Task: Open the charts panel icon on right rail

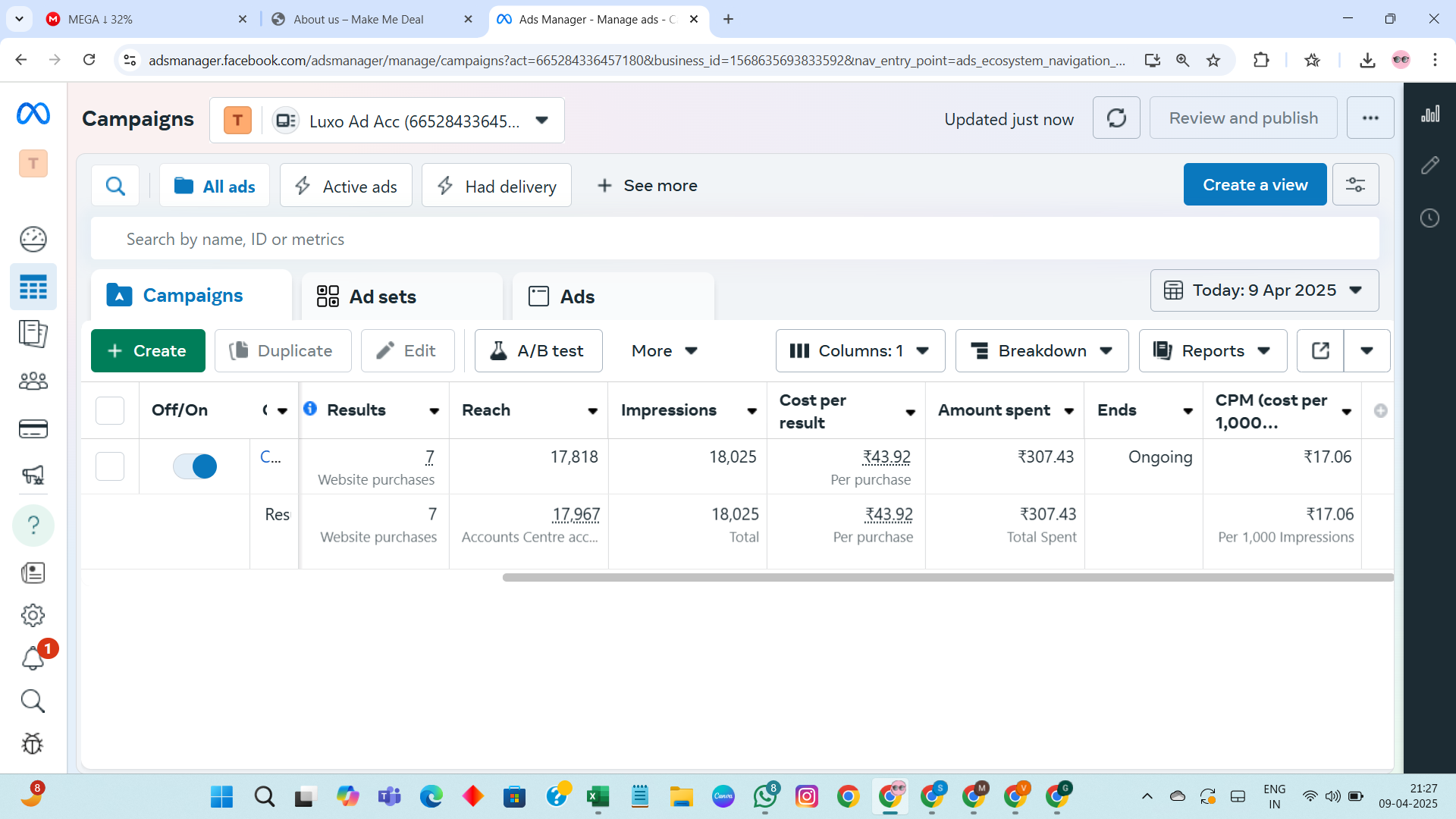Action: pyautogui.click(x=1429, y=115)
